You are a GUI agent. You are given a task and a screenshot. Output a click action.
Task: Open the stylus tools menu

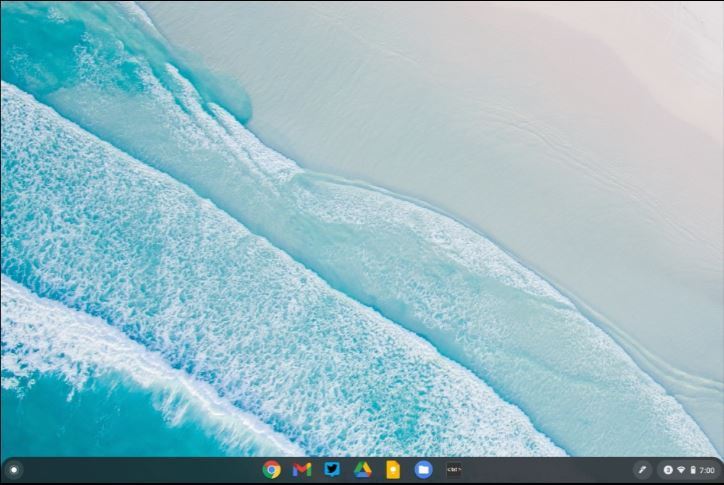[642, 469]
